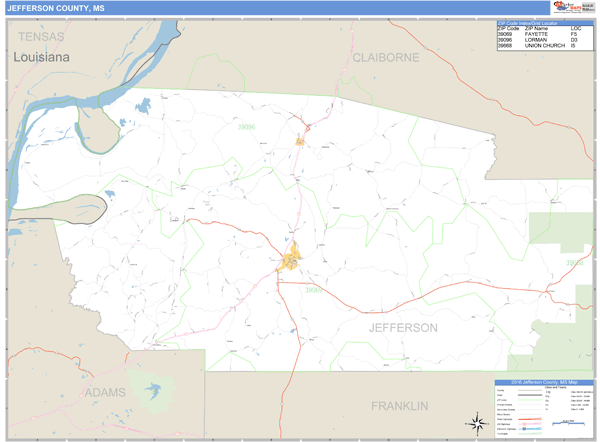Image resolution: width=600 pixels, height=442 pixels.
Task: Click the ZIP Code Index/Grid Locator header
Action: [539, 21]
